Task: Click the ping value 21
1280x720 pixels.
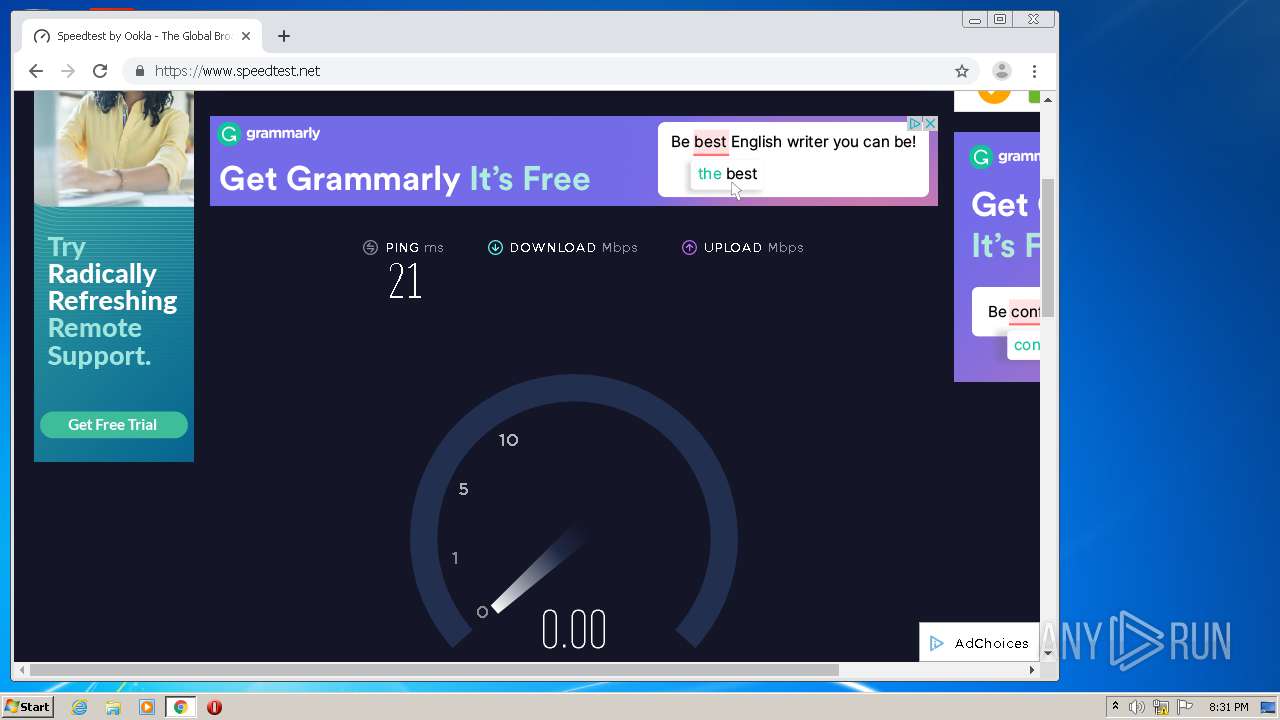Action: [x=405, y=281]
